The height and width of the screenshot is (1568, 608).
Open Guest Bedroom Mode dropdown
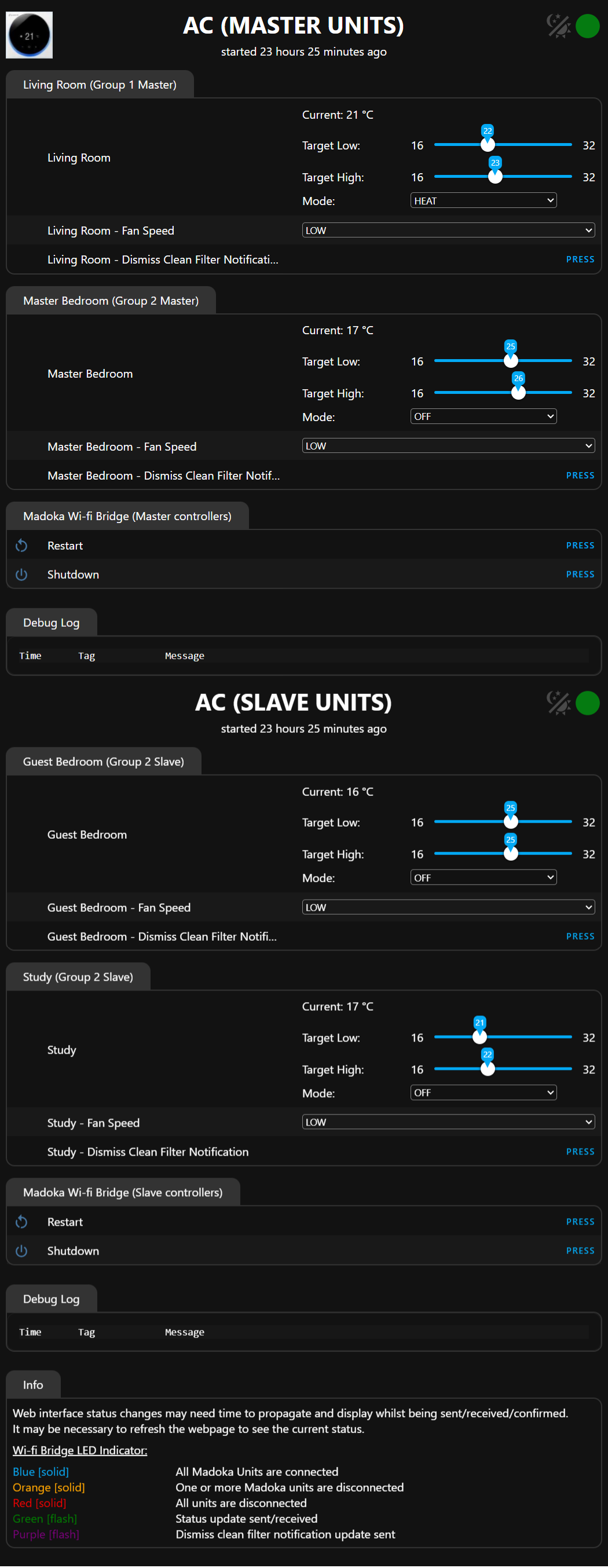point(484,877)
